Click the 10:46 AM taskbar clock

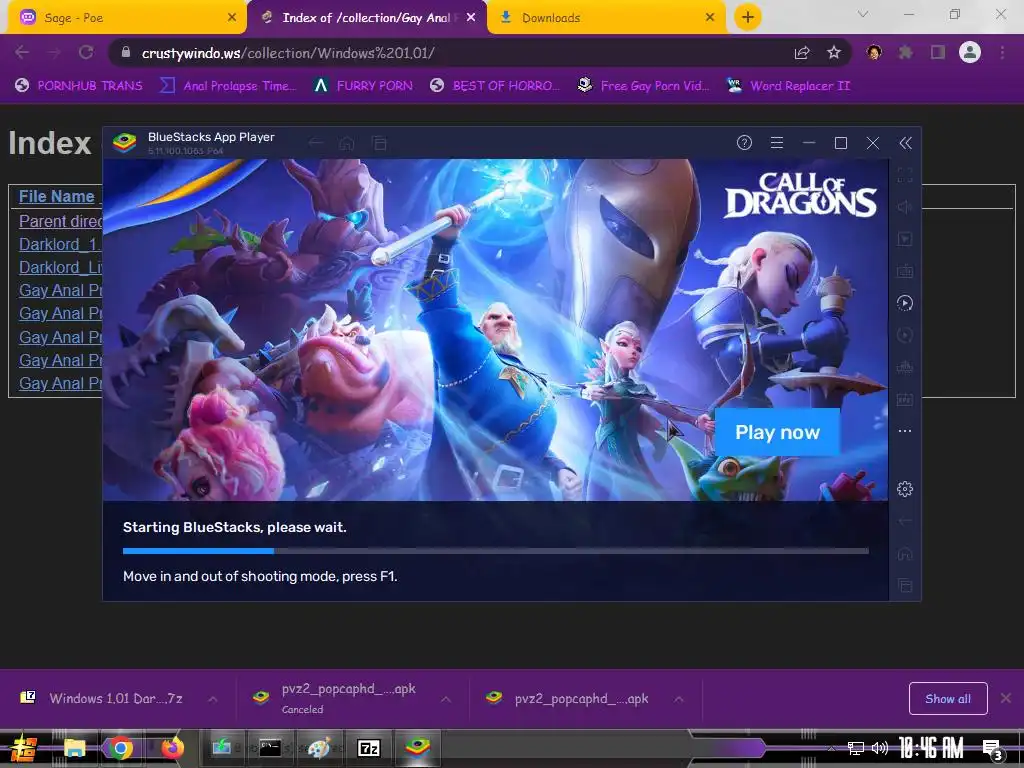point(931,748)
